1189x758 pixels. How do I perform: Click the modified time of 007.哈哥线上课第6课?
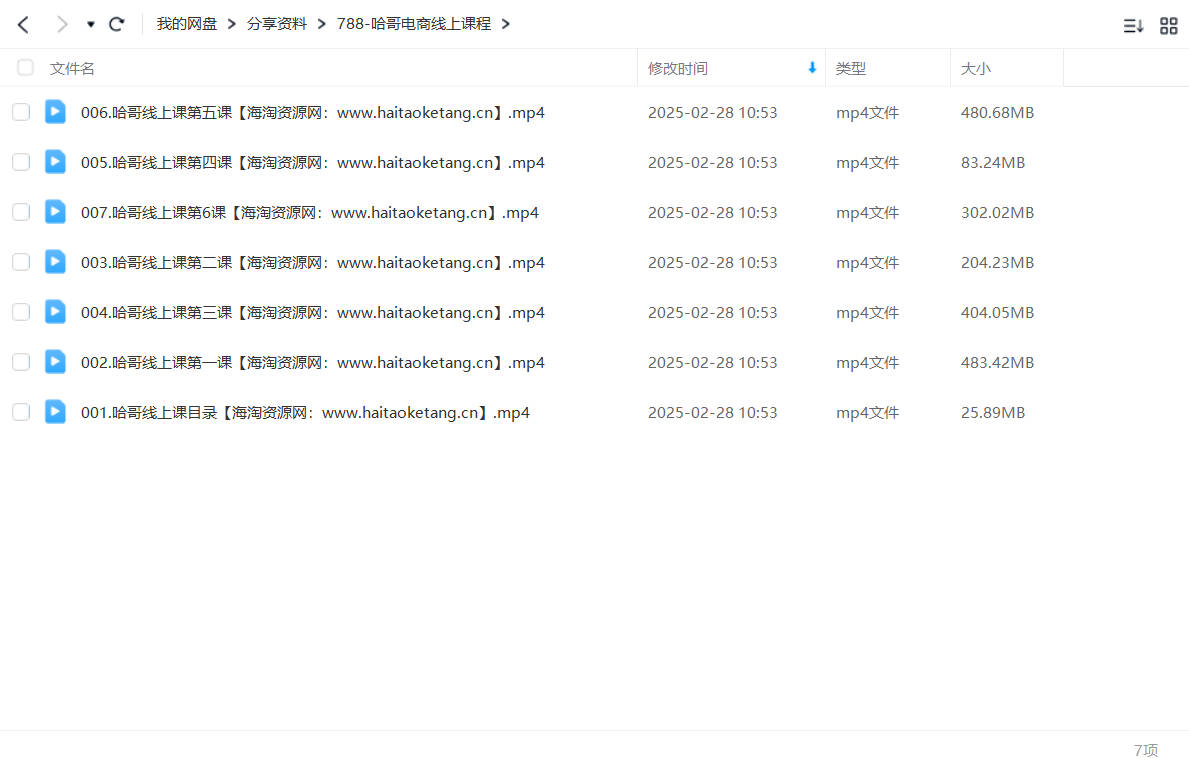712,213
